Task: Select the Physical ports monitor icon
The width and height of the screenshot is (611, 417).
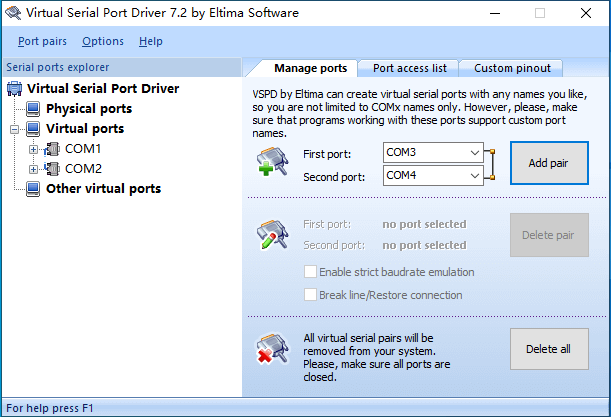Action: pyautogui.click(x=33, y=109)
